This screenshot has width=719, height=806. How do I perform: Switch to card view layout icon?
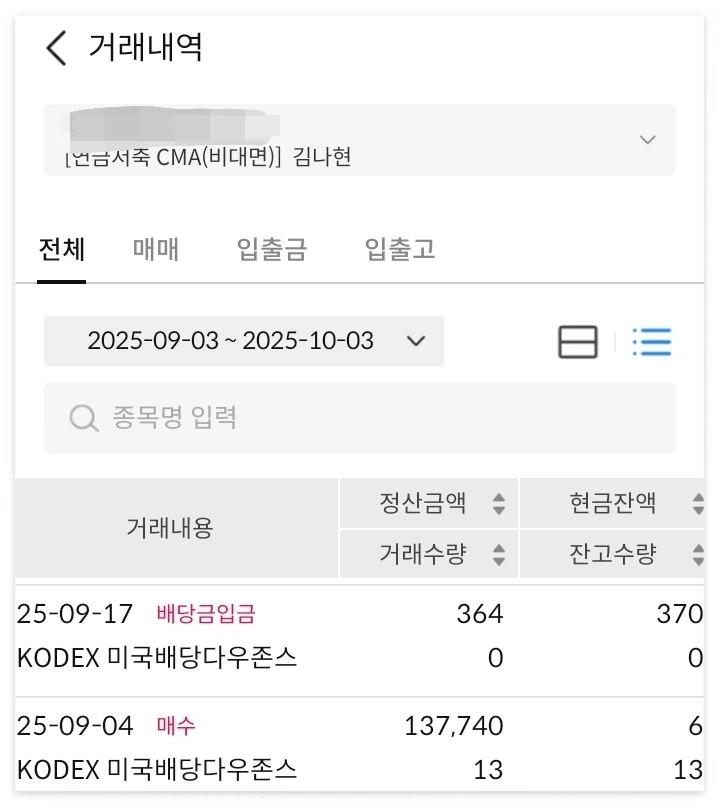(577, 342)
